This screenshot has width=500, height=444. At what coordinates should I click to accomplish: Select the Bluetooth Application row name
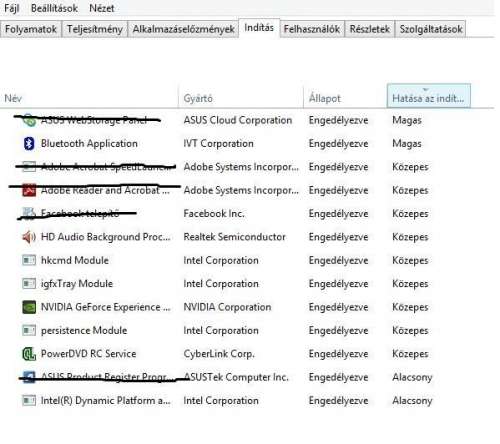[x=89, y=144]
